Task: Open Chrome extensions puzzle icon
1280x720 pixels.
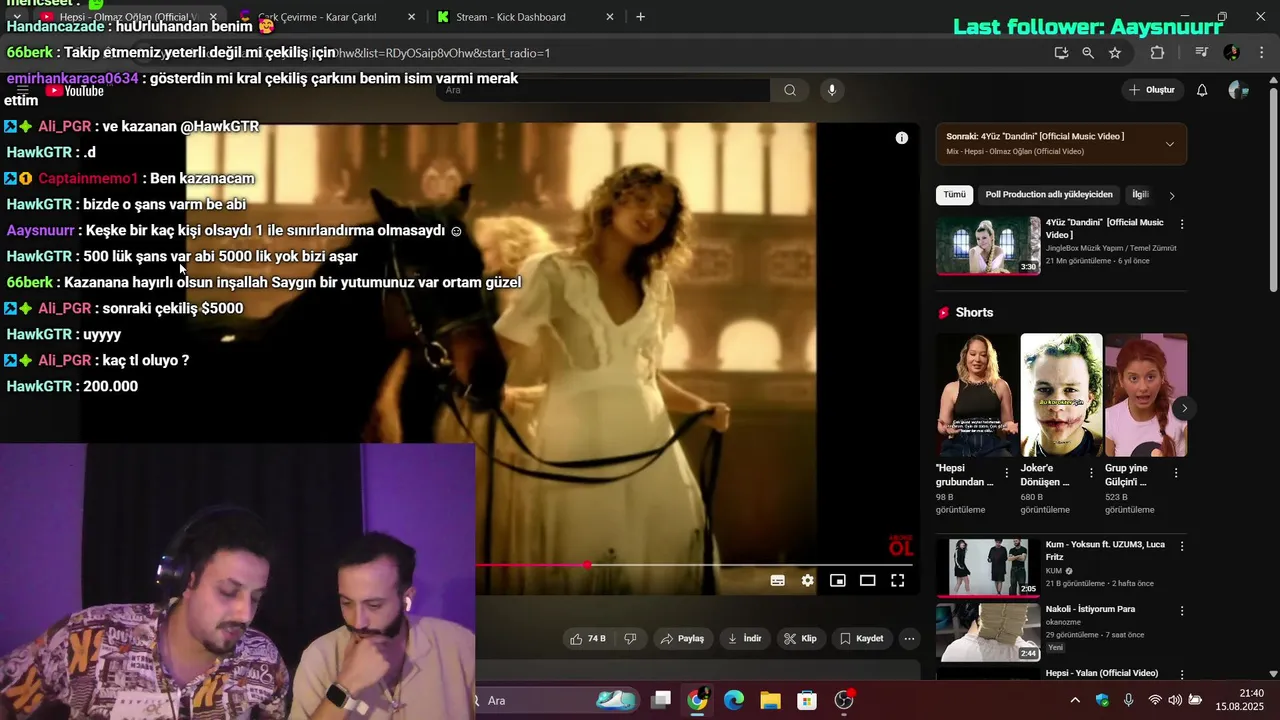Action: pyautogui.click(x=1157, y=53)
